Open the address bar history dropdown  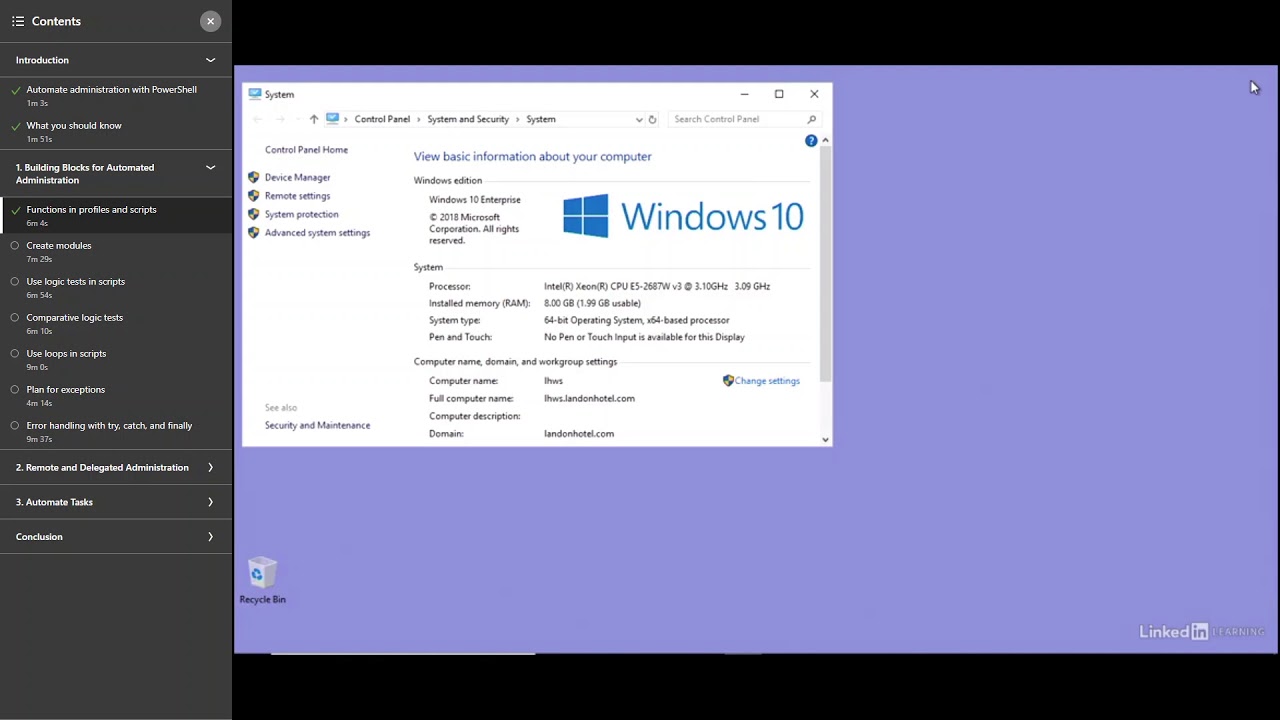[639, 119]
